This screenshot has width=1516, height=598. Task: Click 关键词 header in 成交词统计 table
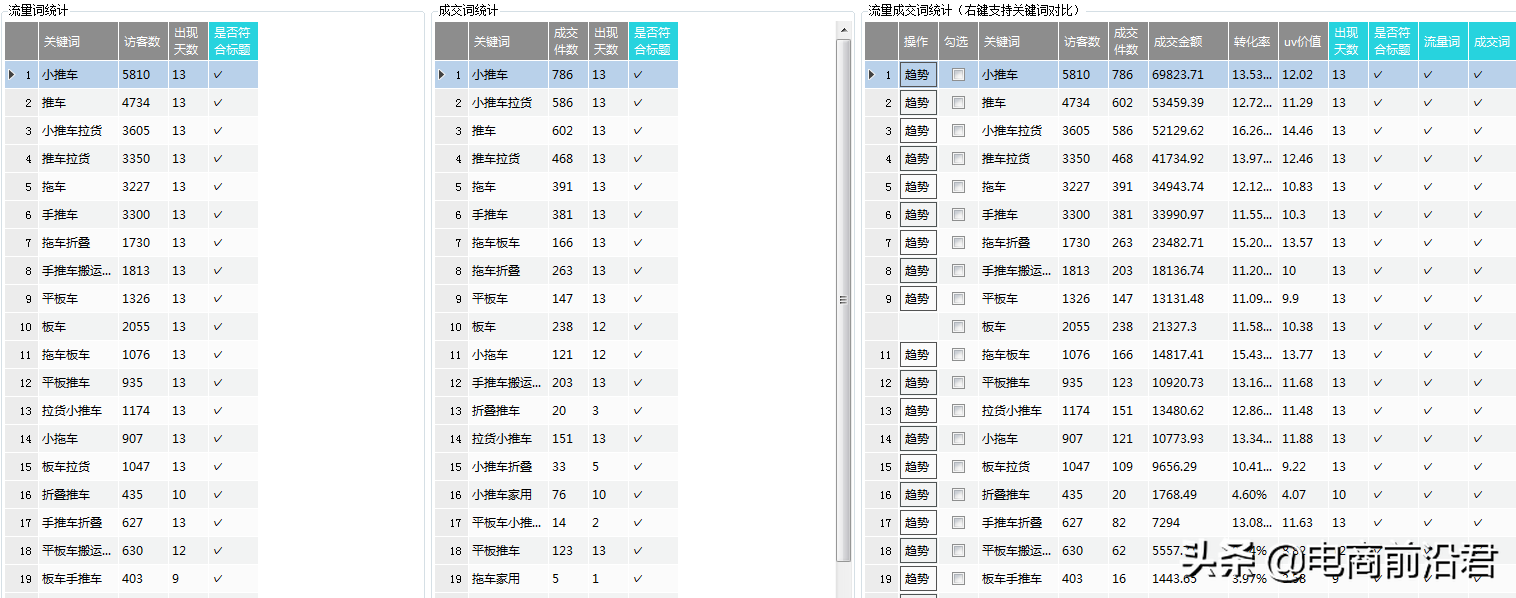509,42
